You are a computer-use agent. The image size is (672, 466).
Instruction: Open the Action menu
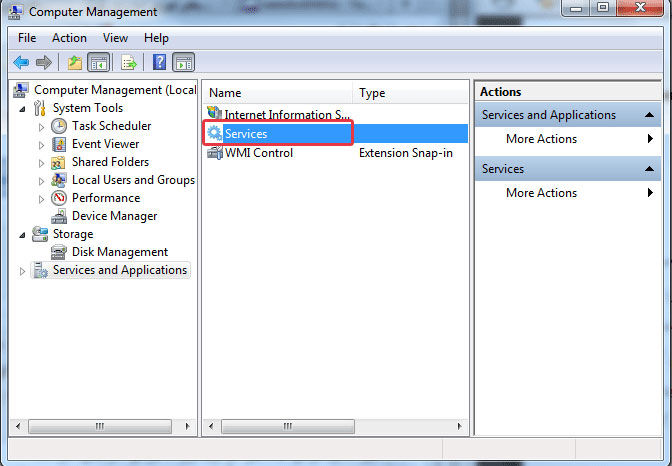tap(69, 38)
